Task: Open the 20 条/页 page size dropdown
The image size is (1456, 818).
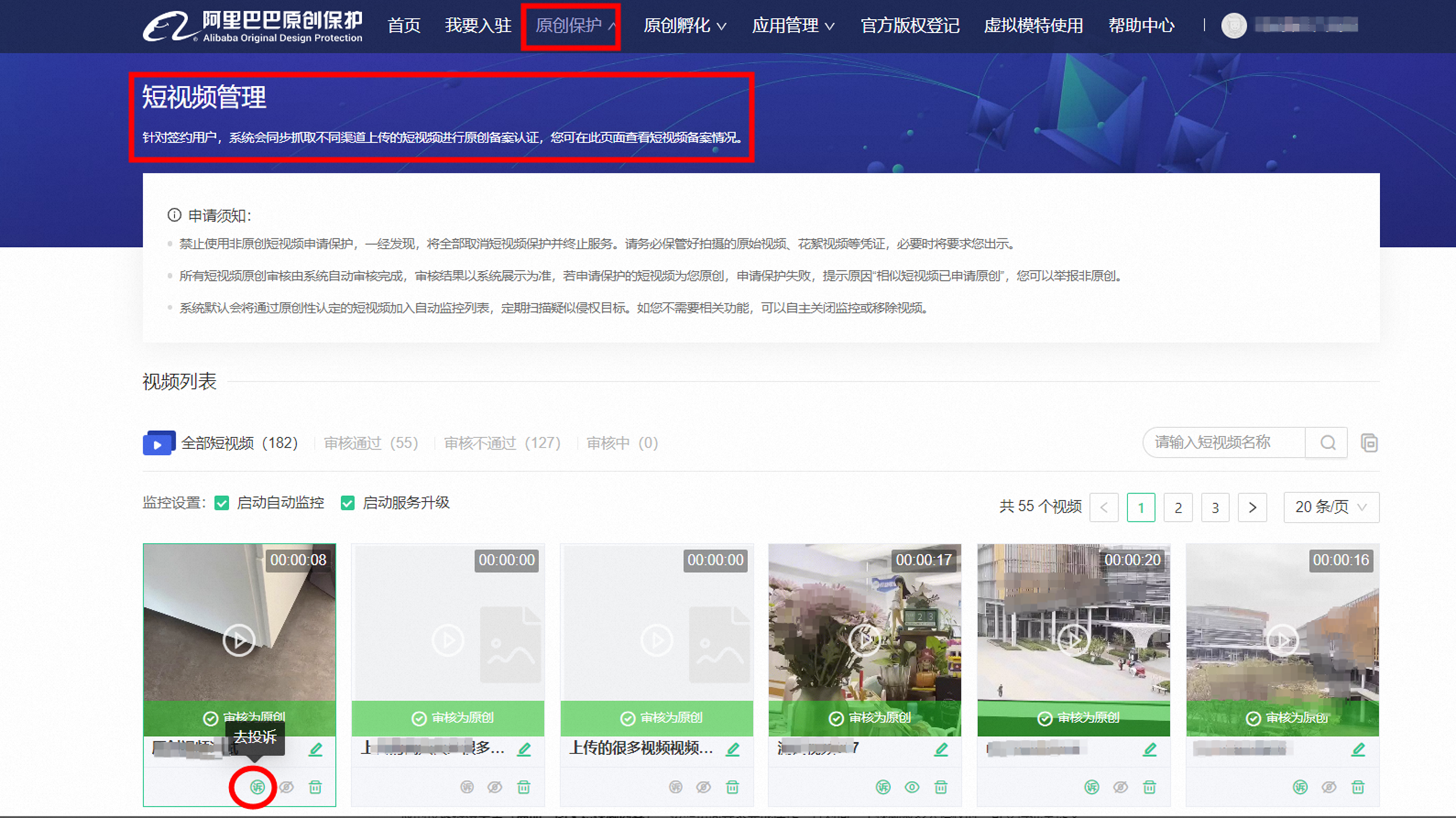Action: coord(1331,507)
